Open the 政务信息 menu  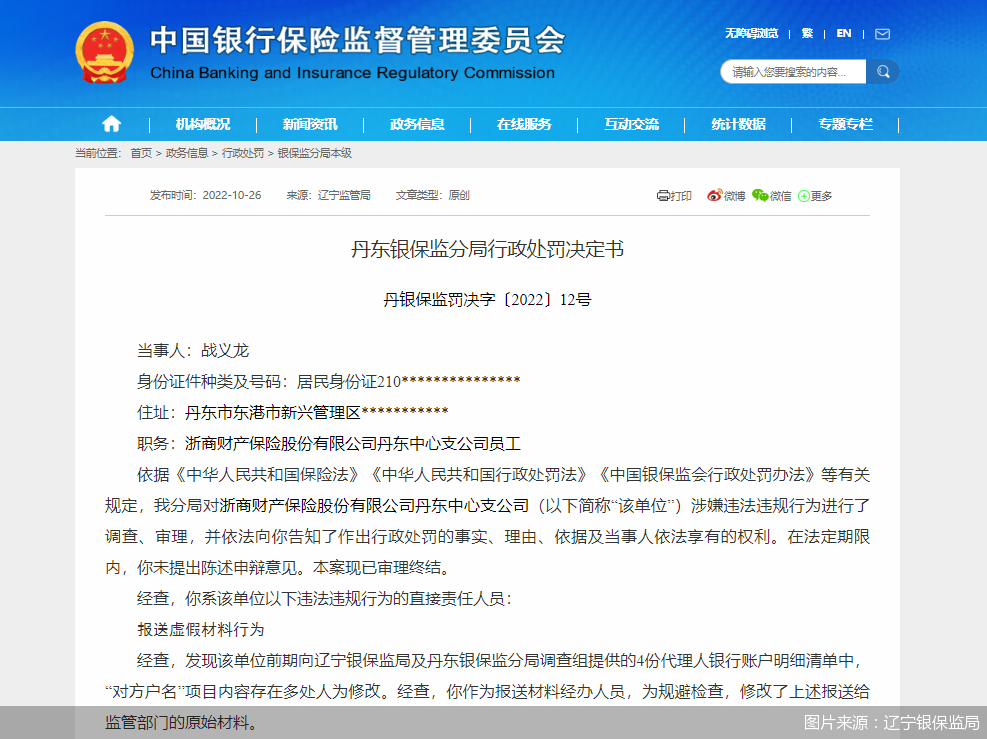tap(417, 125)
